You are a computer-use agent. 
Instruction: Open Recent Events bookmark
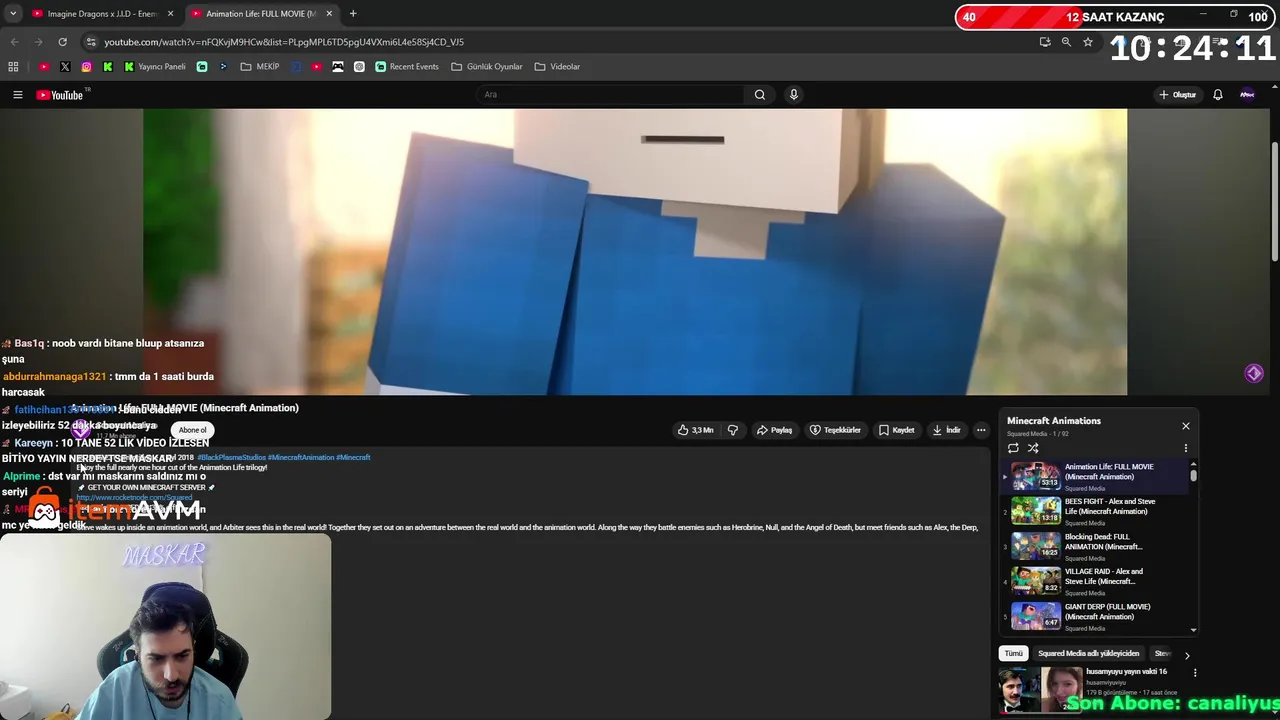tap(407, 67)
